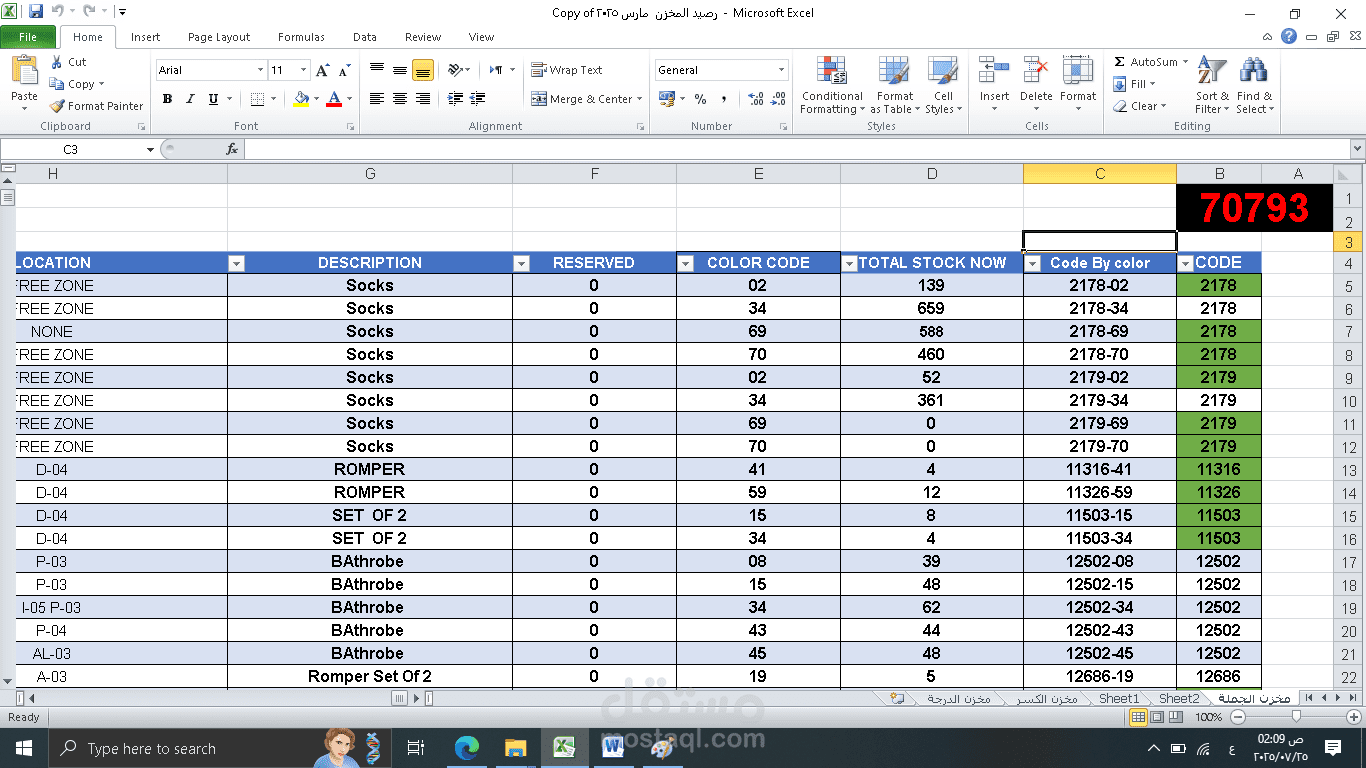Image resolution: width=1366 pixels, height=768 pixels.
Task: Open the Font name box showing Arial
Action: coord(211,70)
